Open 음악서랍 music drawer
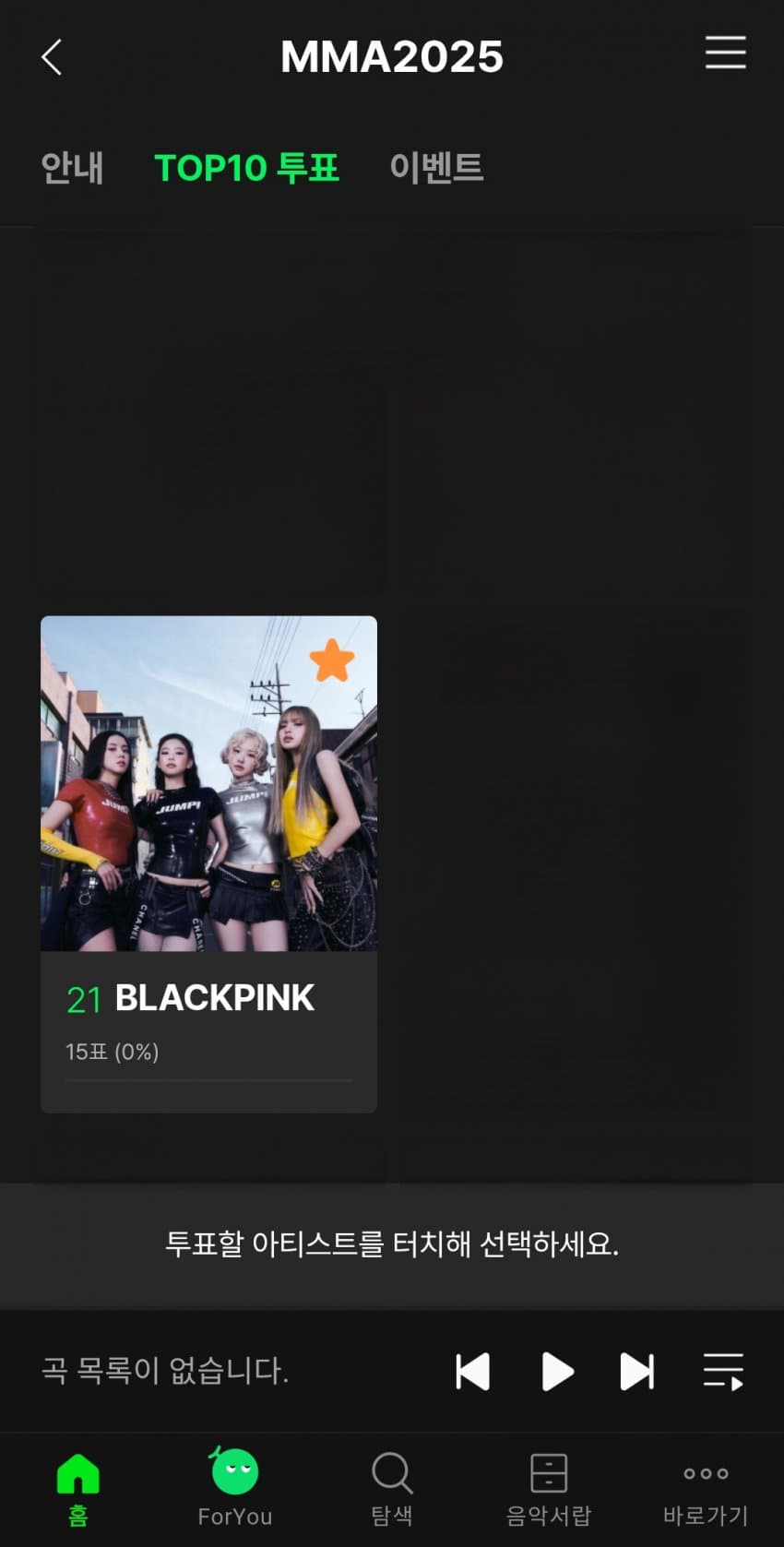 pos(549,1489)
